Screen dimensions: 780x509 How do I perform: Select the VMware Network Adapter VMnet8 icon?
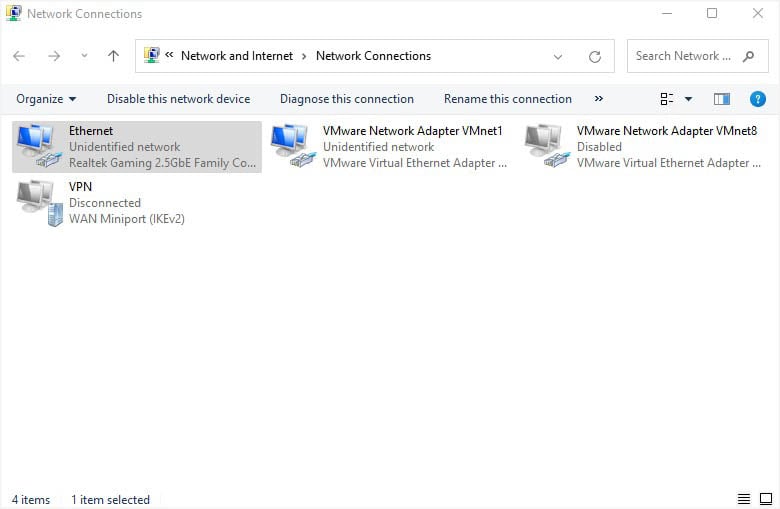pos(547,146)
